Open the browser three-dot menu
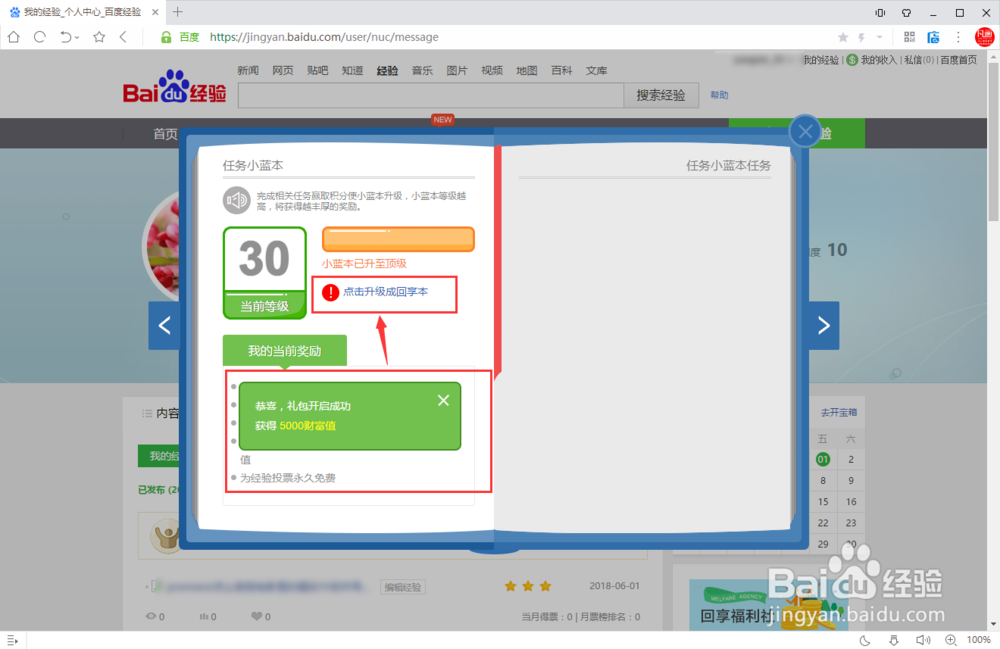 click(x=958, y=37)
